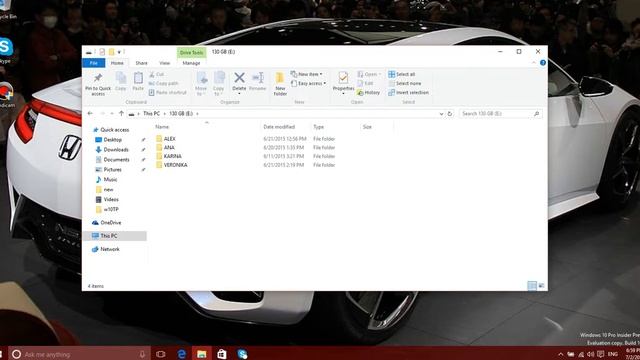Viewport: 640px width, 360px height.
Task: Open the Easy access dropdown
Action: point(308,83)
